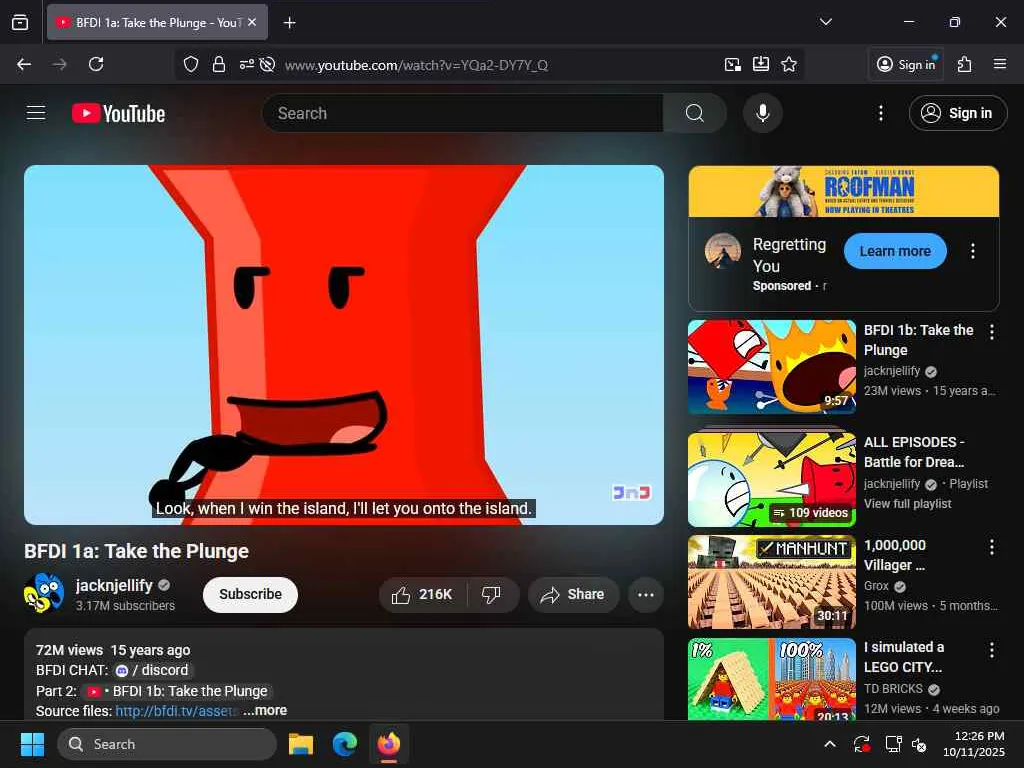Open 1,000,000 Villager MANHUNT thumbnail
The image size is (1024, 768).
click(771, 582)
